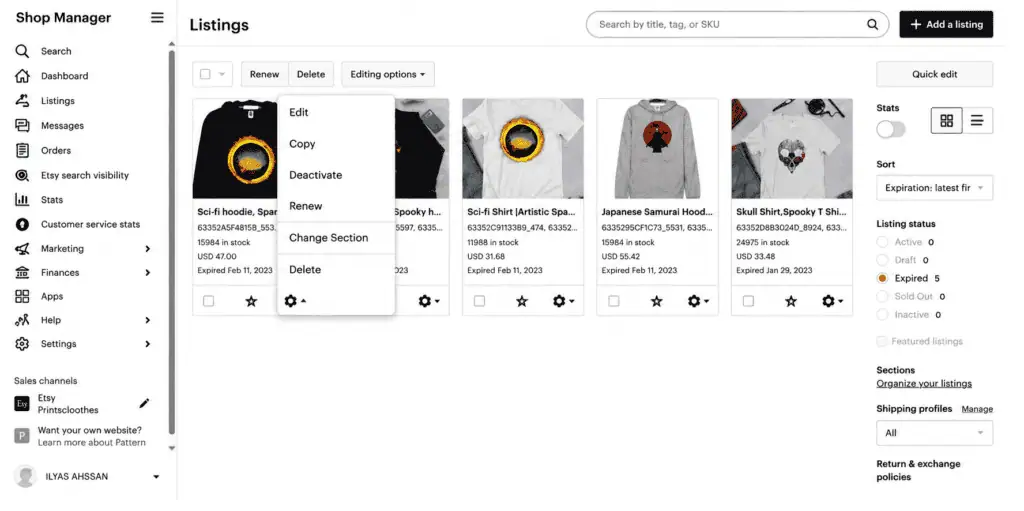The height and width of the screenshot is (511, 1024).
Task: Click the Marketing megaphone icon
Action: click(x=22, y=248)
